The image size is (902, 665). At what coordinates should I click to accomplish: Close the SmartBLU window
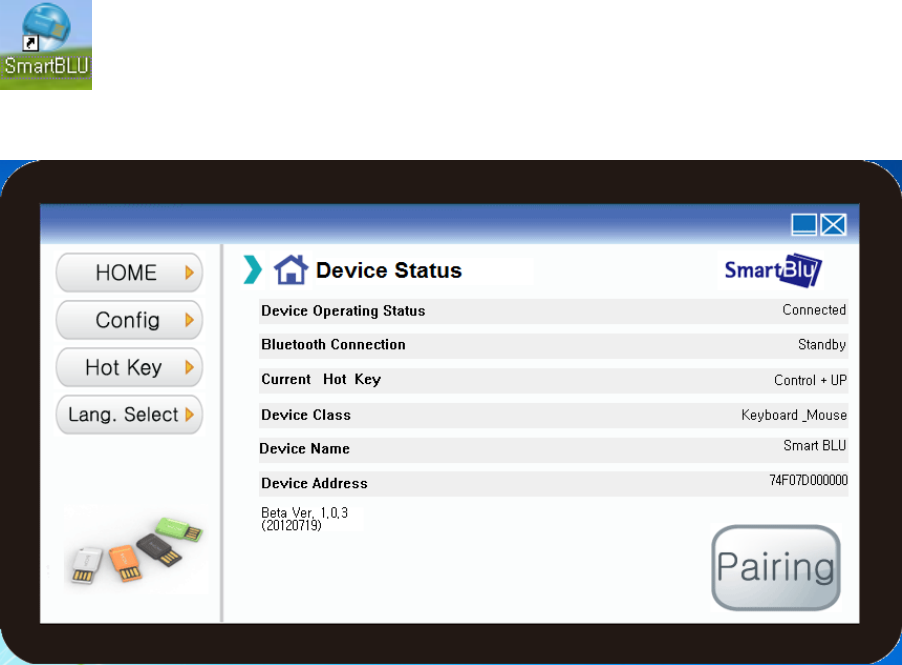(833, 224)
